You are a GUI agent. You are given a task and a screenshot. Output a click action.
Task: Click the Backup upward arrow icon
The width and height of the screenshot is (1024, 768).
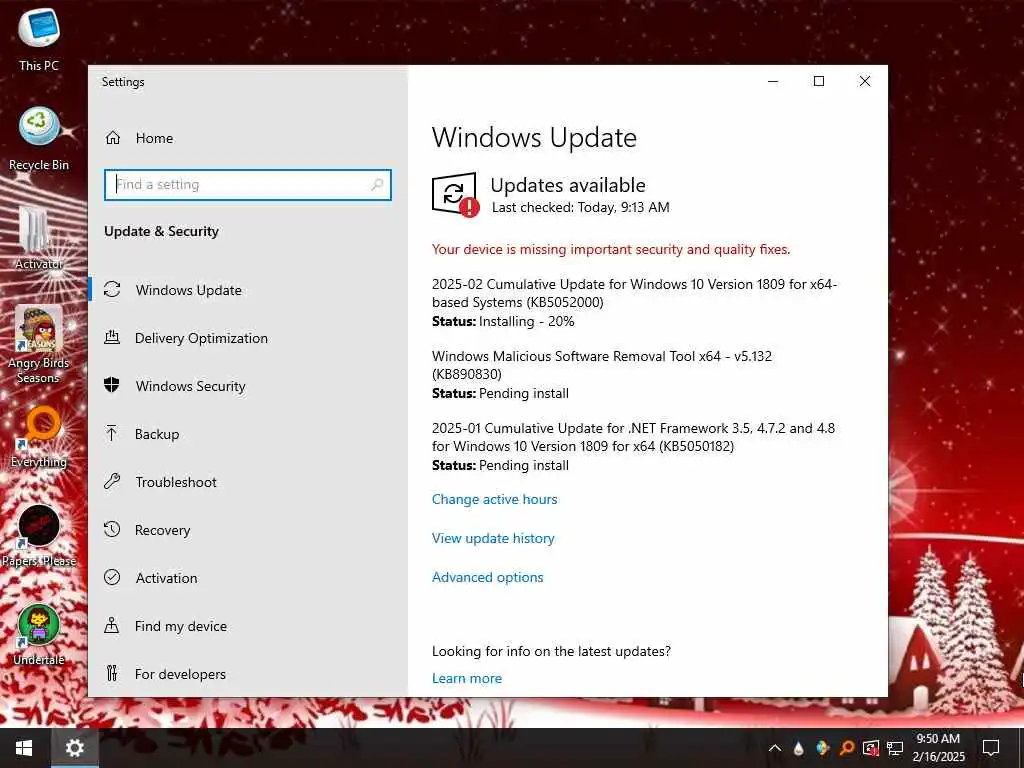tap(112, 433)
